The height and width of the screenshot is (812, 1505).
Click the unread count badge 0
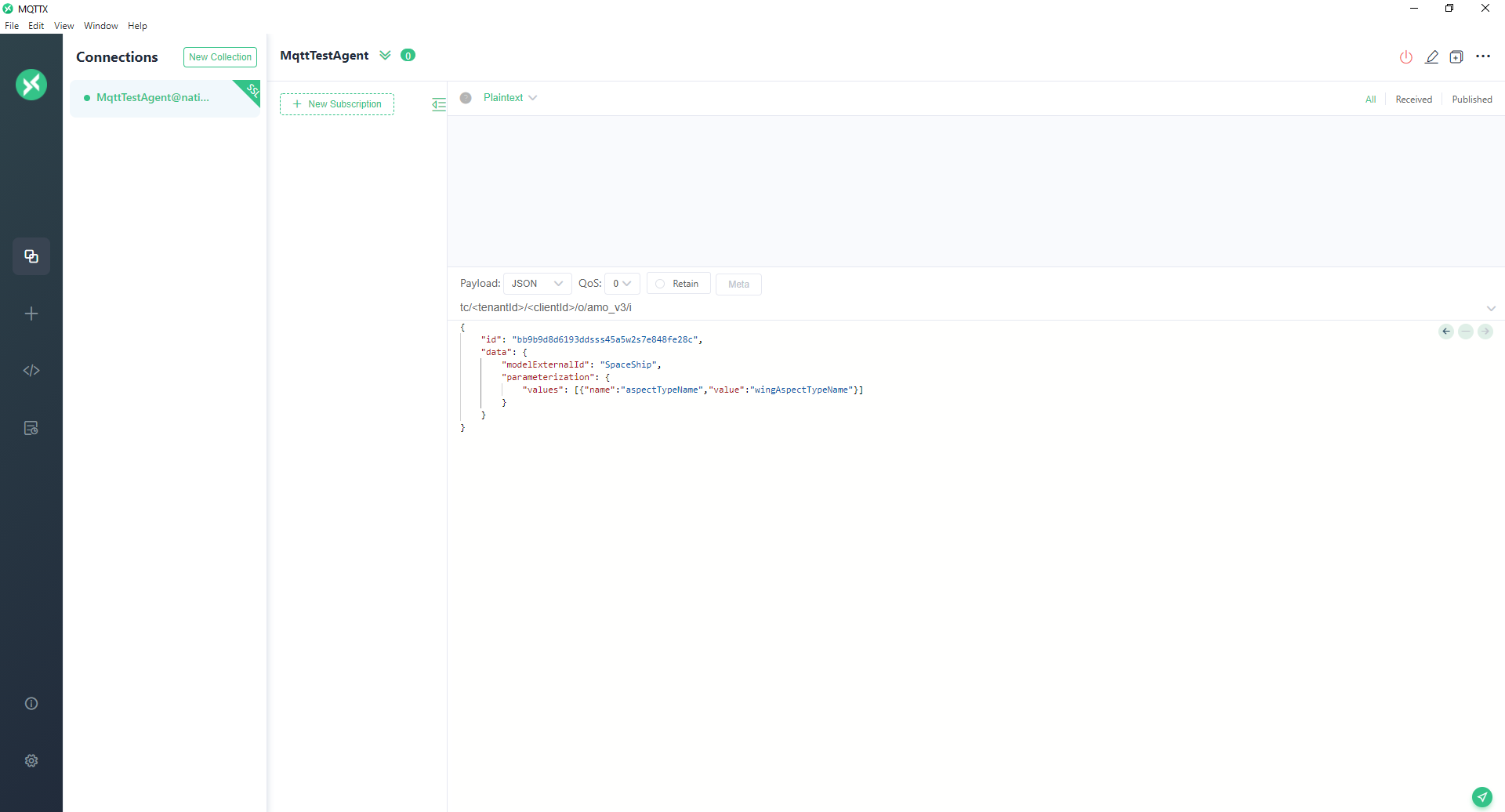click(x=408, y=55)
